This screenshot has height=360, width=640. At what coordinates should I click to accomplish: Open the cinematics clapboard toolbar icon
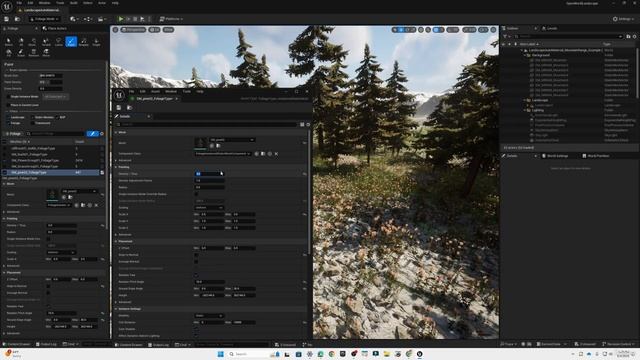pyautogui.click(x=102, y=19)
